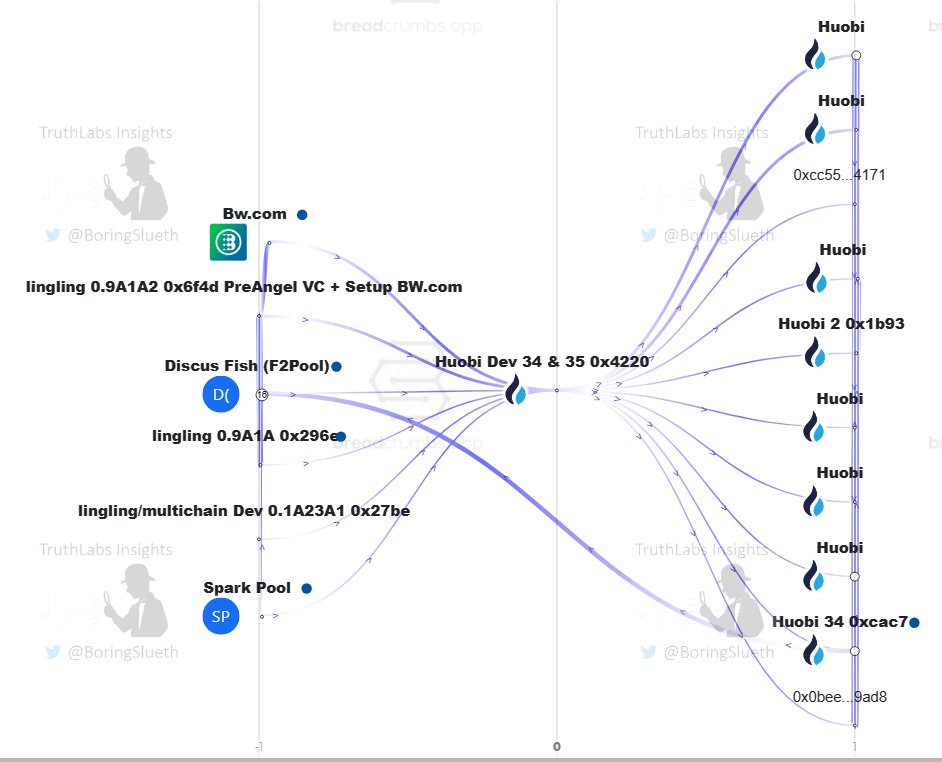Click the -1 marker on the bottom axis
Image resolution: width=942 pixels, height=762 pixels.
(x=259, y=746)
